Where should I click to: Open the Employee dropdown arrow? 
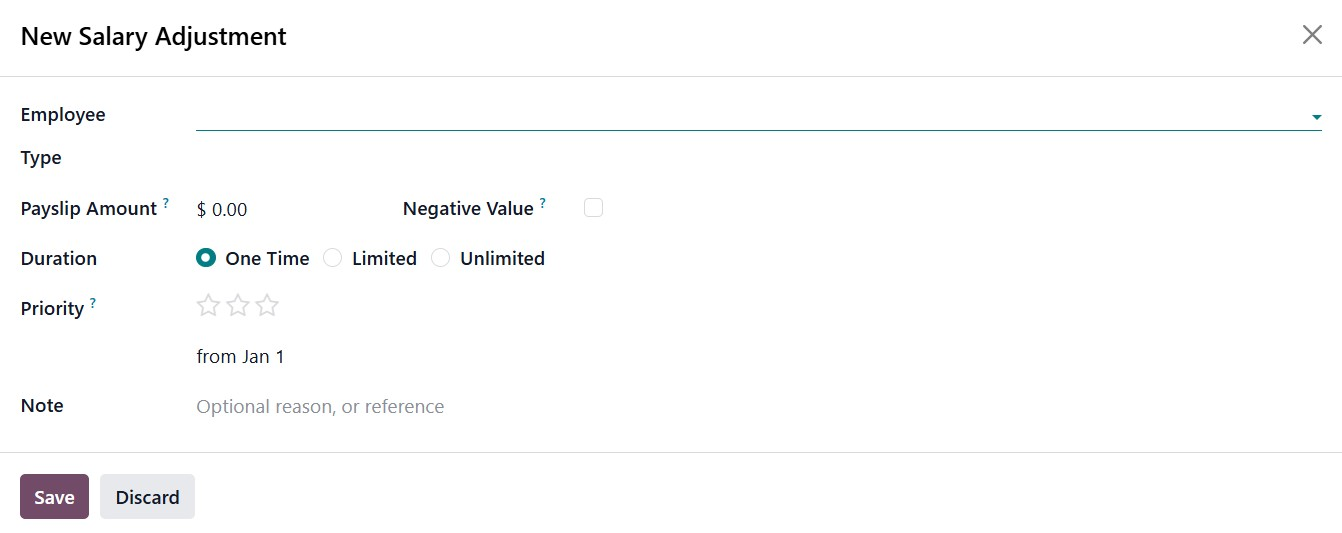coord(1316,117)
